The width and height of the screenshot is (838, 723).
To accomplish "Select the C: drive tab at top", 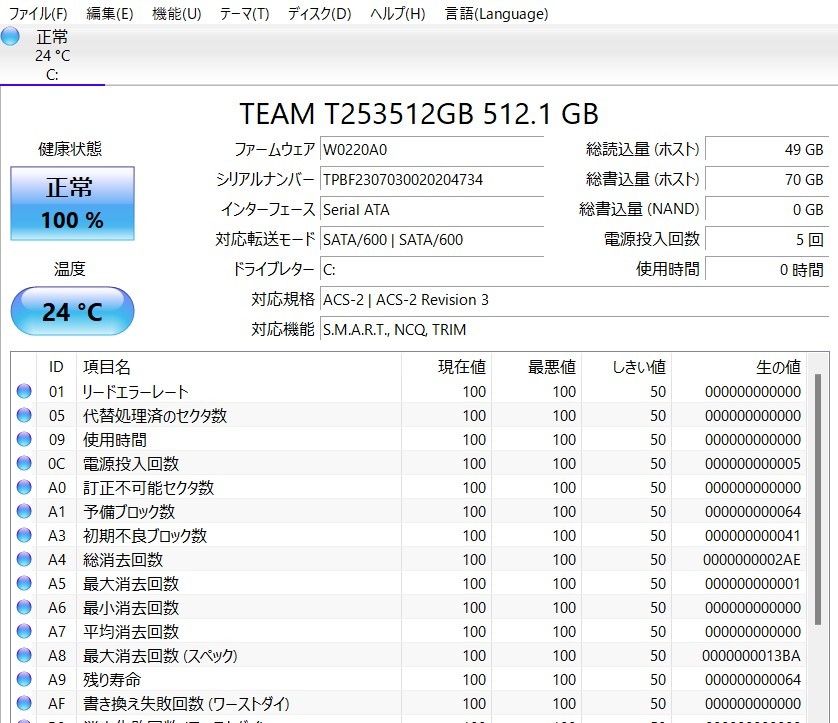I will [x=52, y=56].
